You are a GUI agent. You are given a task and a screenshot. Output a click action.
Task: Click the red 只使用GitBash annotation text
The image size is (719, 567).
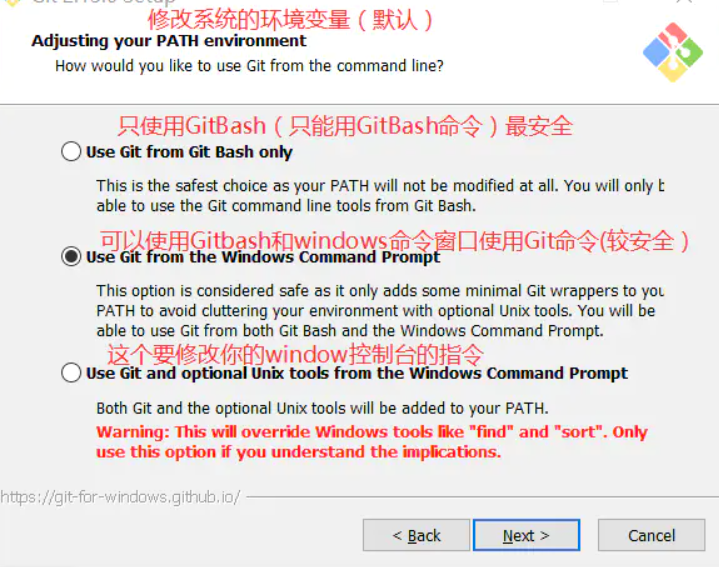345,126
